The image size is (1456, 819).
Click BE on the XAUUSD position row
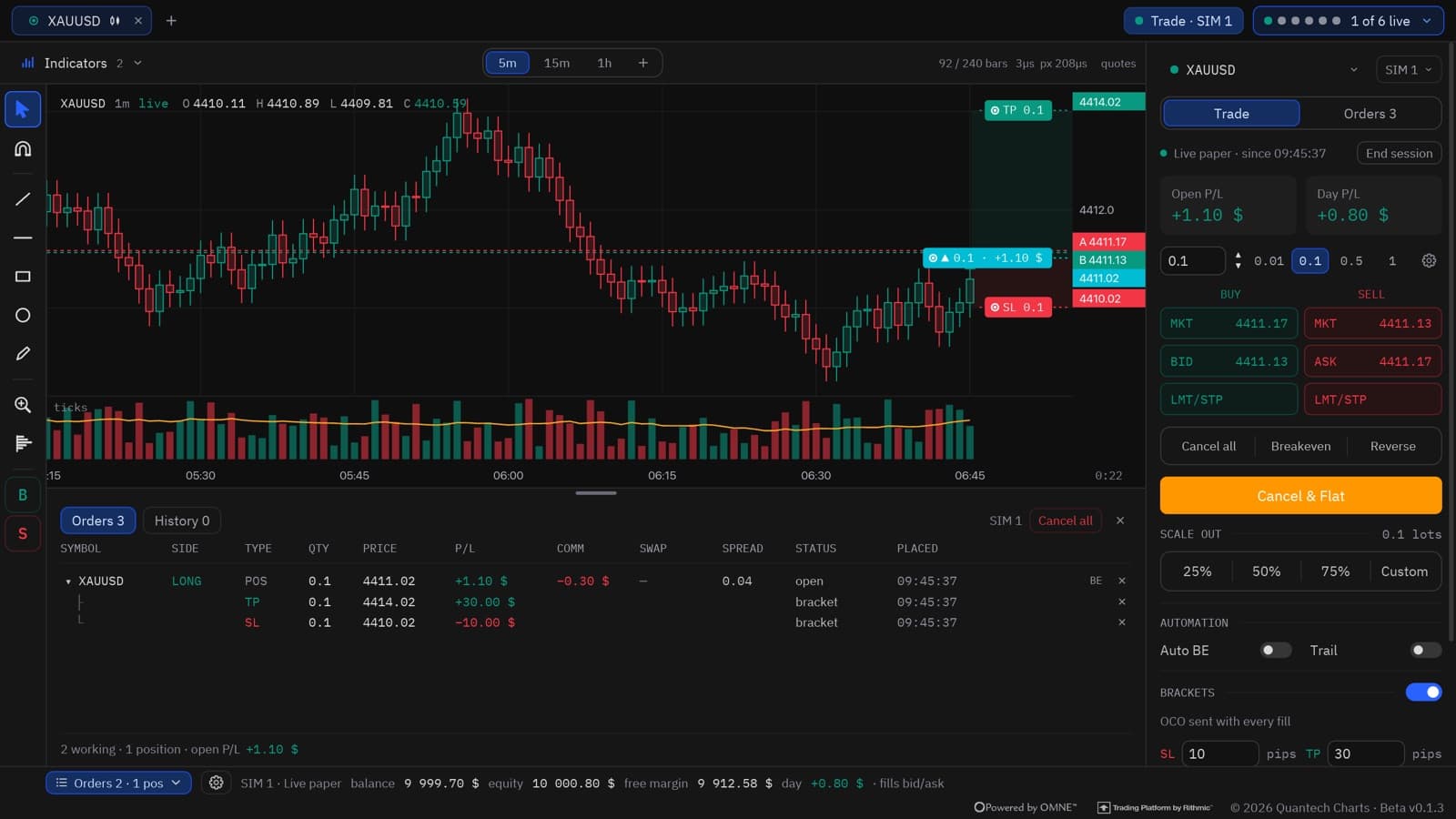(1096, 581)
